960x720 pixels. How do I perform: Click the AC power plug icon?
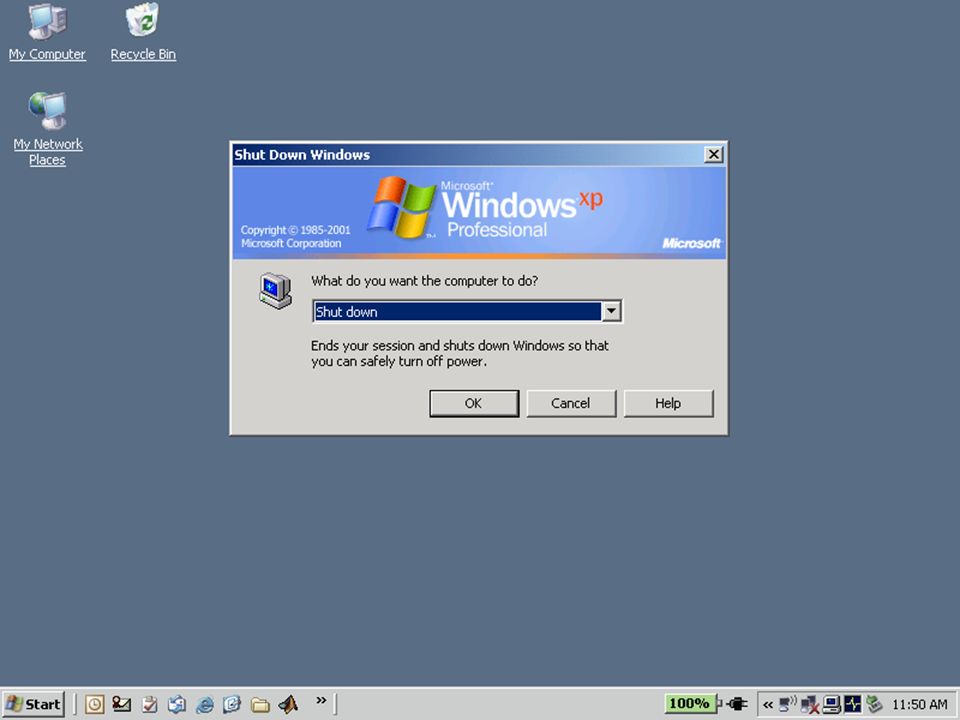[x=738, y=704]
